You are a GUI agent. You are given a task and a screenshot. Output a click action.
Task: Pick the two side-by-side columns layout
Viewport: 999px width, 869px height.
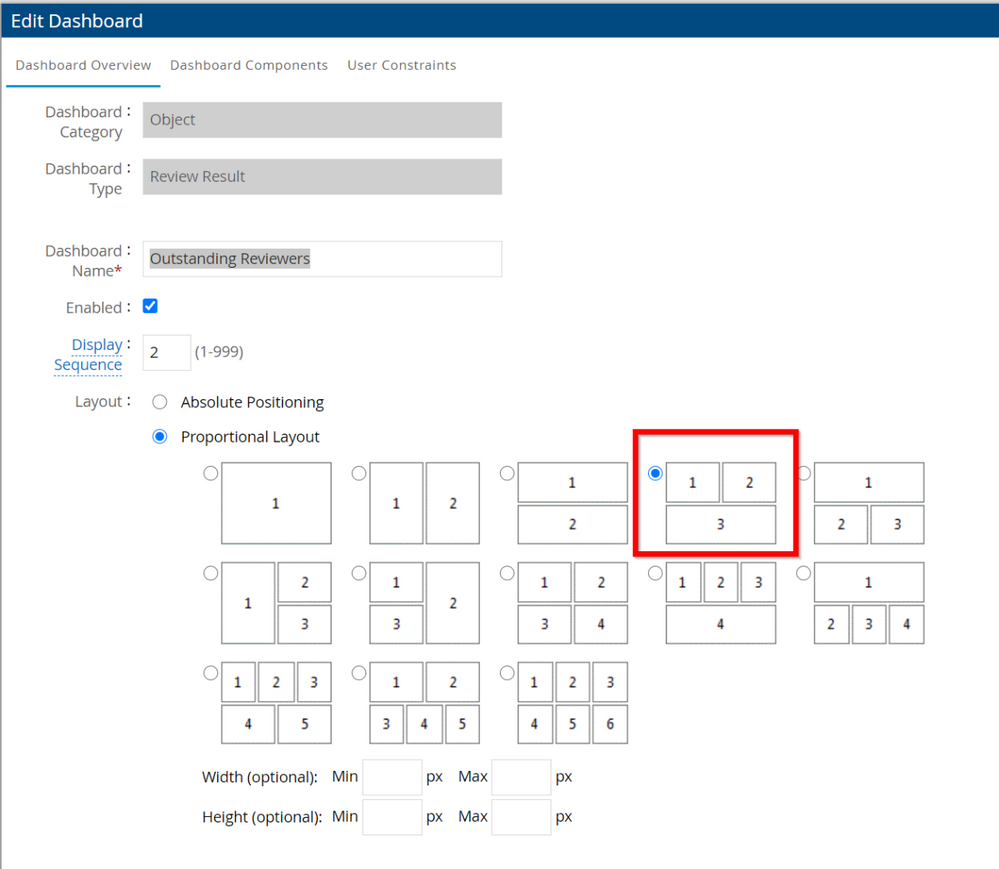(x=359, y=474)
